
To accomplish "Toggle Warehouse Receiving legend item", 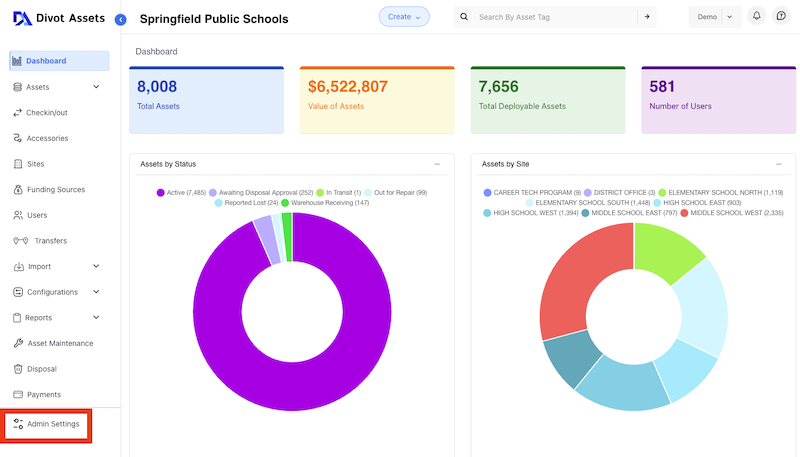I will (325, 203).
